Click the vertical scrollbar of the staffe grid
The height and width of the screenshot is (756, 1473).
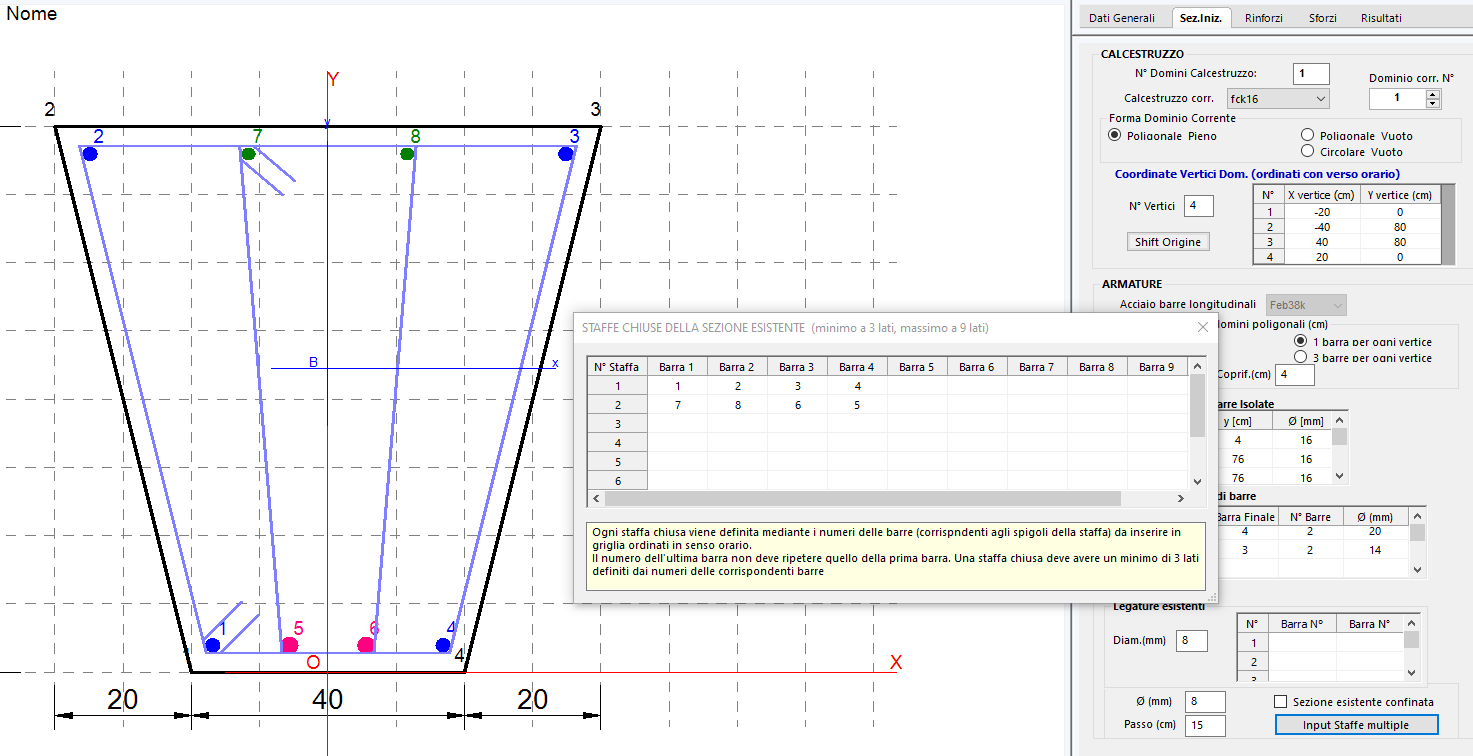1197,422
